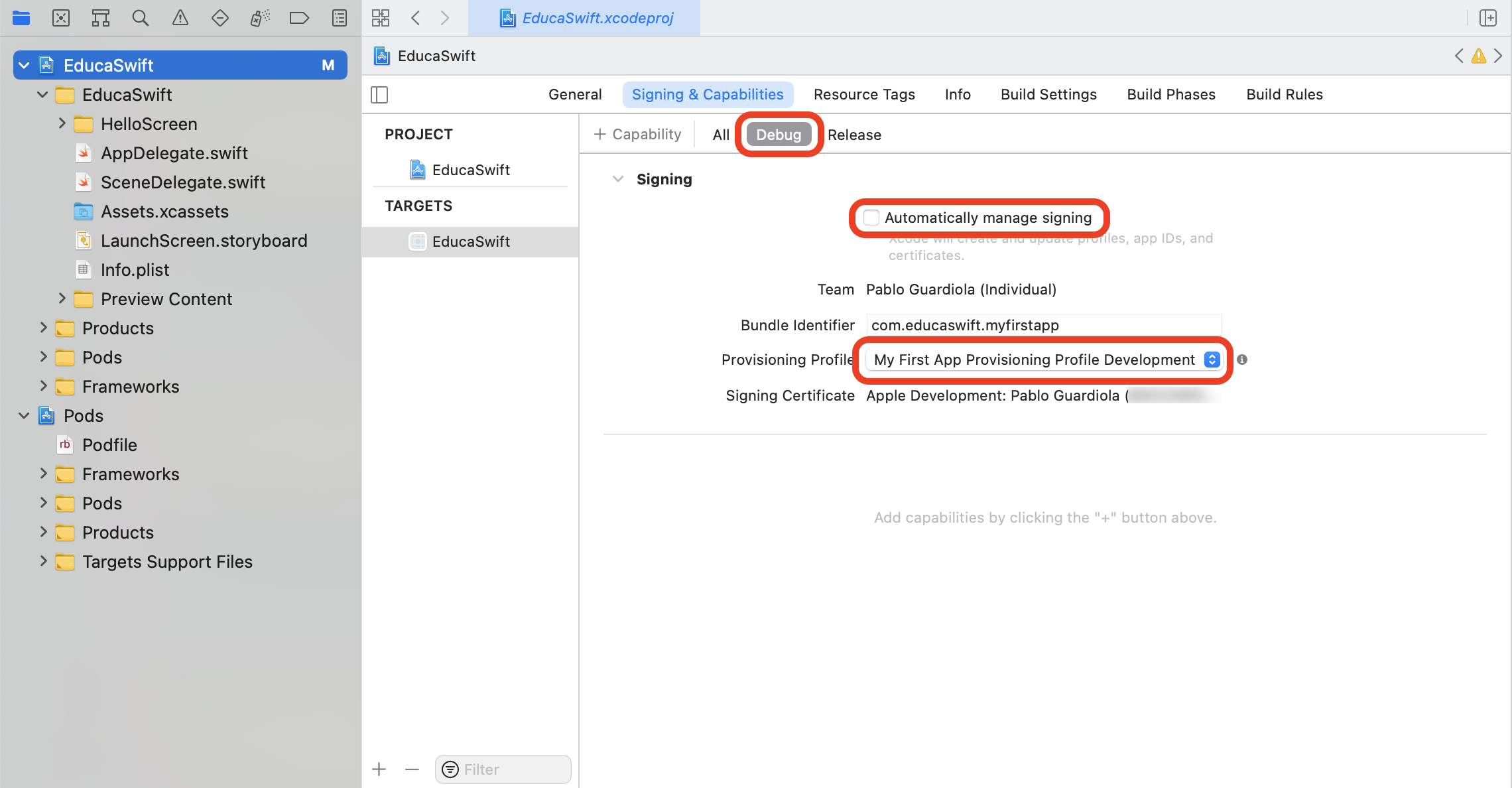
Task: Open the Report navigator icon
Action: pyautogui.click(x=340, y=18)
